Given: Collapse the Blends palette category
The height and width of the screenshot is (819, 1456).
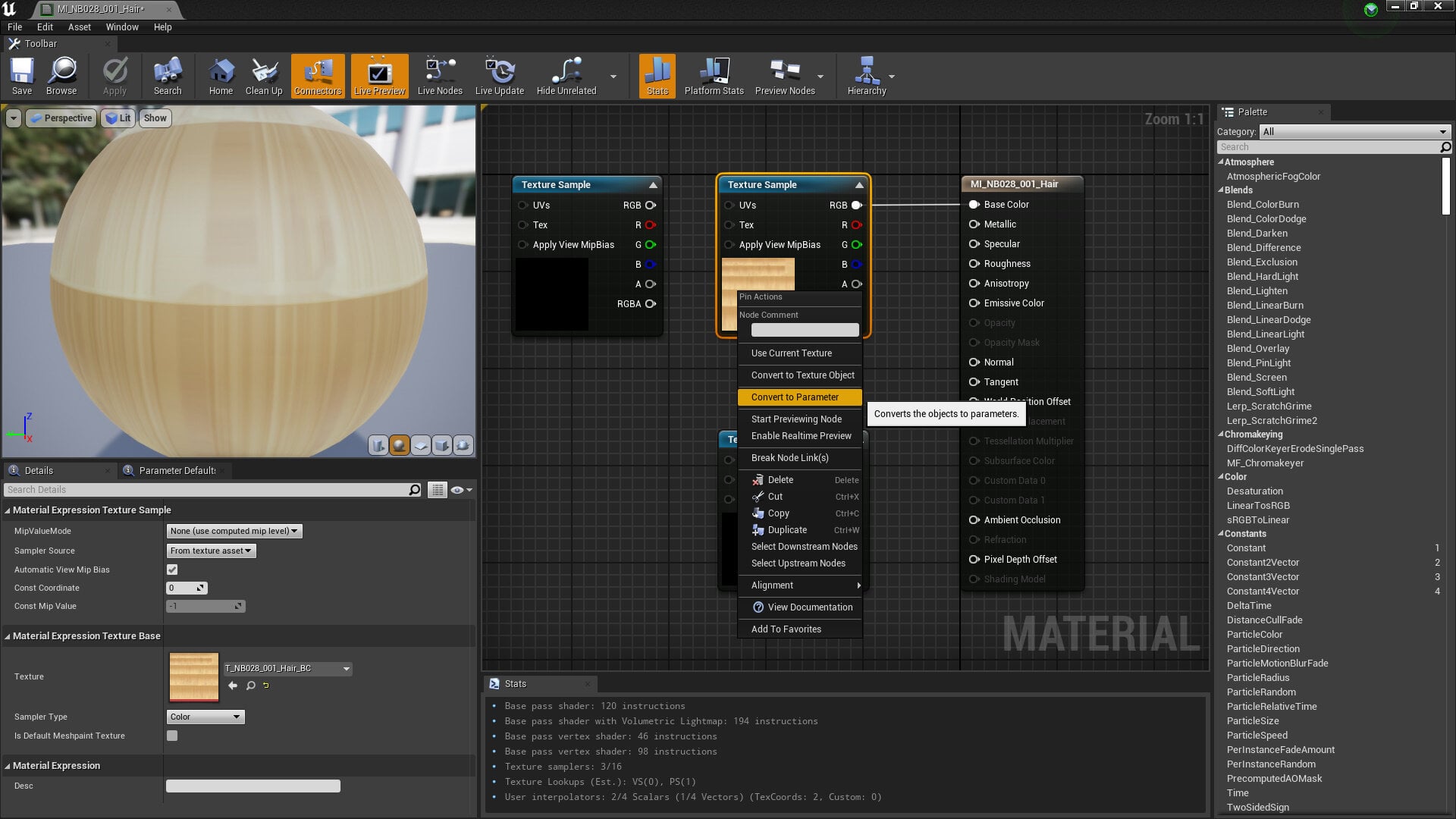Looking at the screenshot, I should pos(1222,190).
